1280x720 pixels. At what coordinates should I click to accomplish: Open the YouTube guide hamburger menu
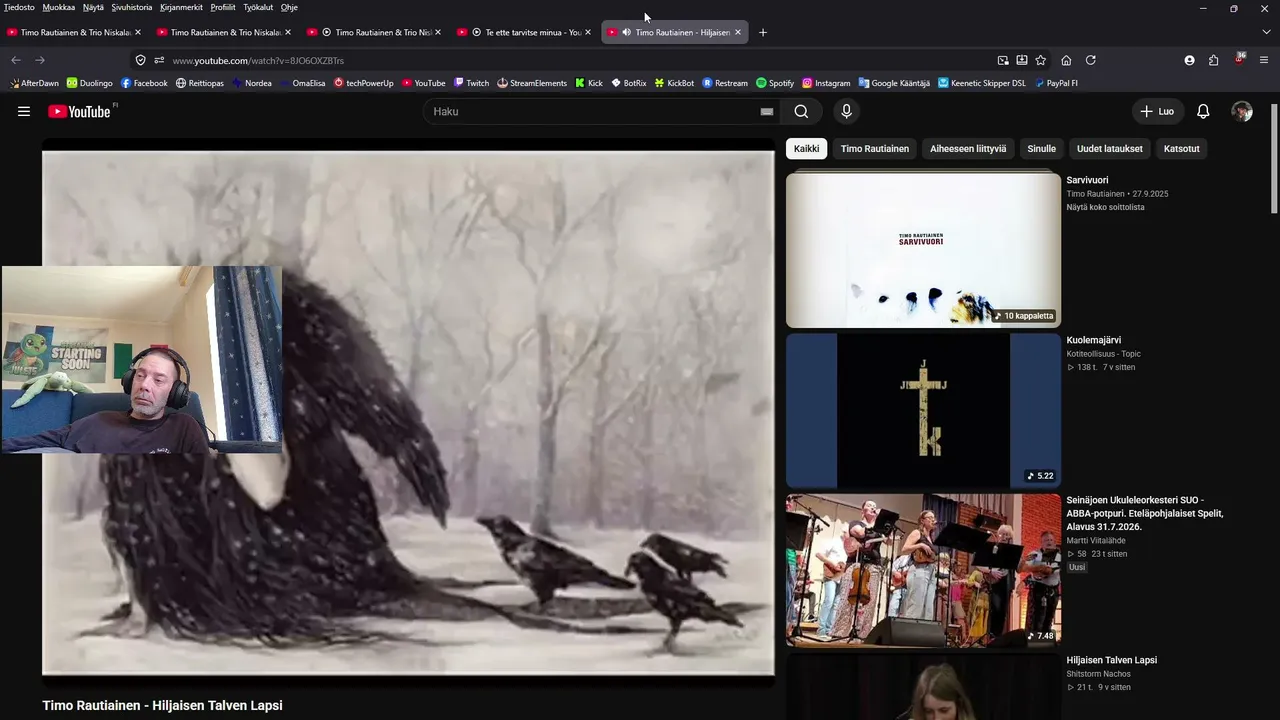coord(24,111)
